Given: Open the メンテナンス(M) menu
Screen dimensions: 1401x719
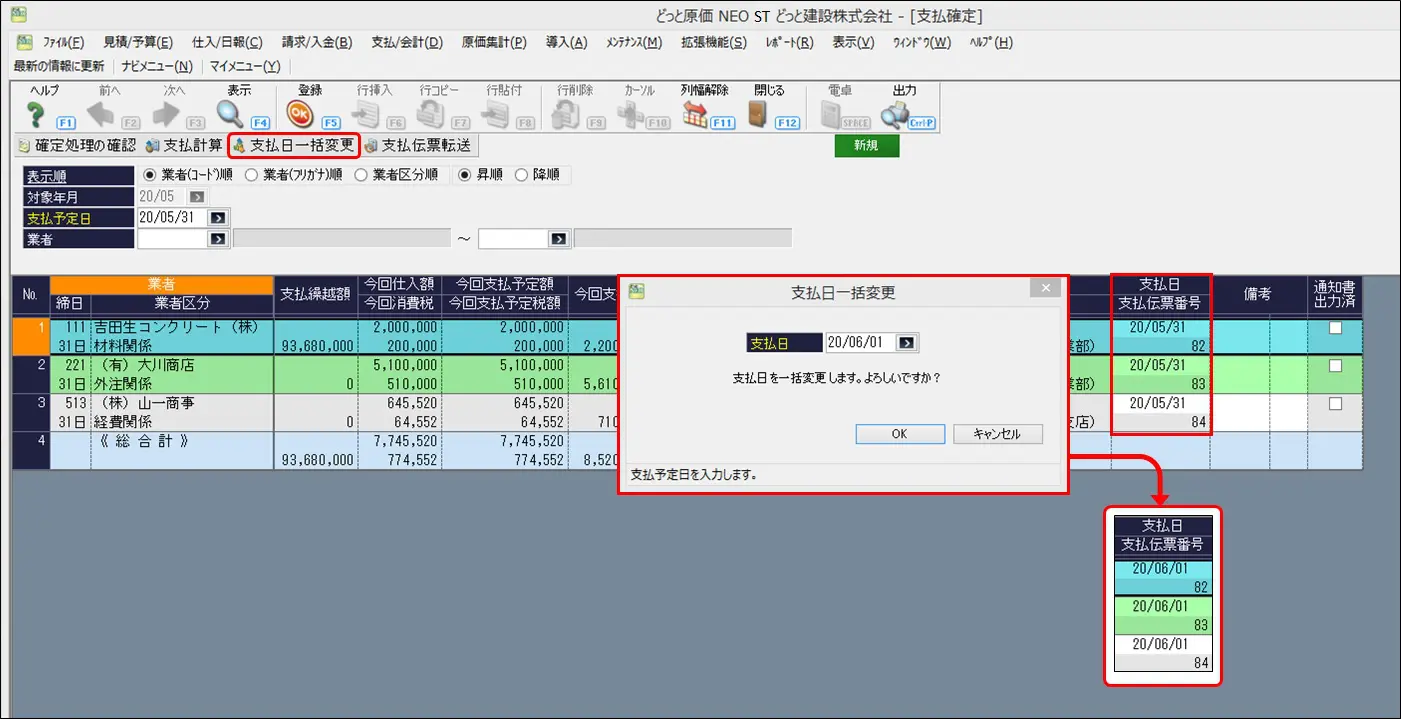Looking at the screenshot, I should [634, 43].
